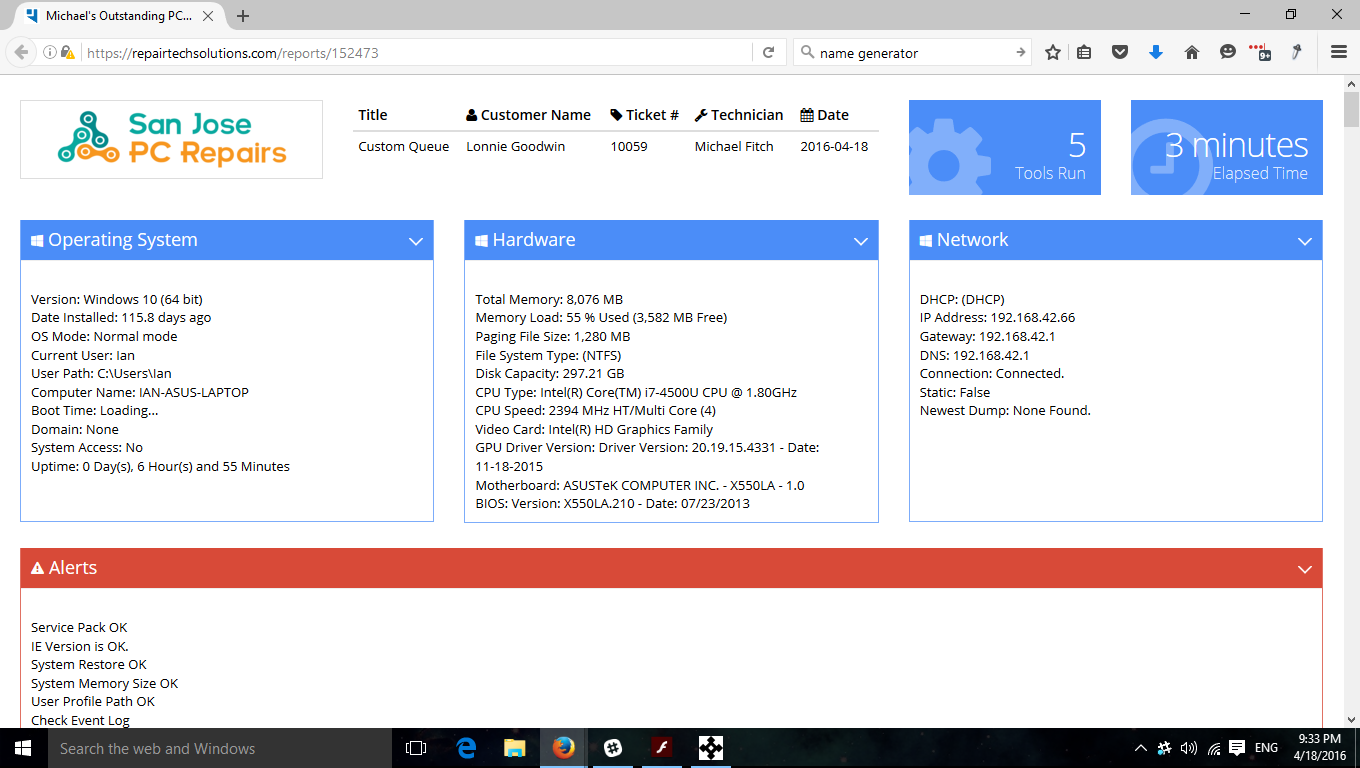Click the search magnifier icon in search box
Viewport: 1360px width, 768px height.
coord(806,53)
